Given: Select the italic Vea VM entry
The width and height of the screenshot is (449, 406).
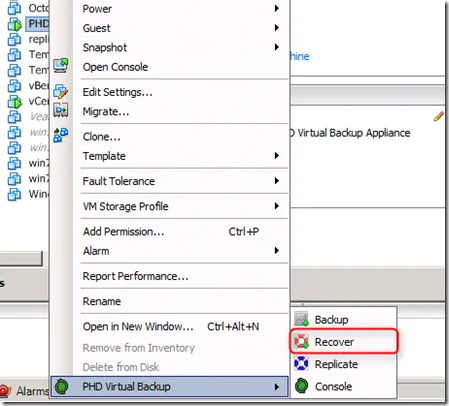Looking at the screenshot, I should [x=39, y=116].
